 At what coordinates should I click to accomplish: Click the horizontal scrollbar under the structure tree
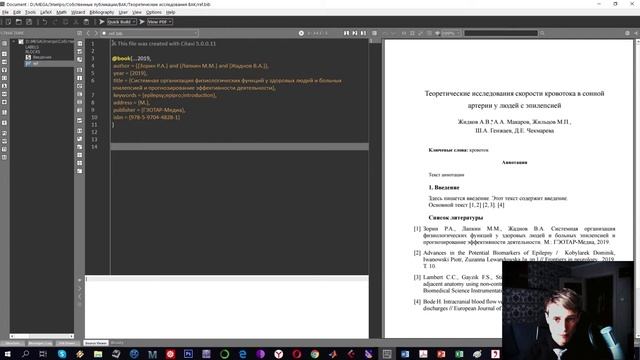pos(42,336)
